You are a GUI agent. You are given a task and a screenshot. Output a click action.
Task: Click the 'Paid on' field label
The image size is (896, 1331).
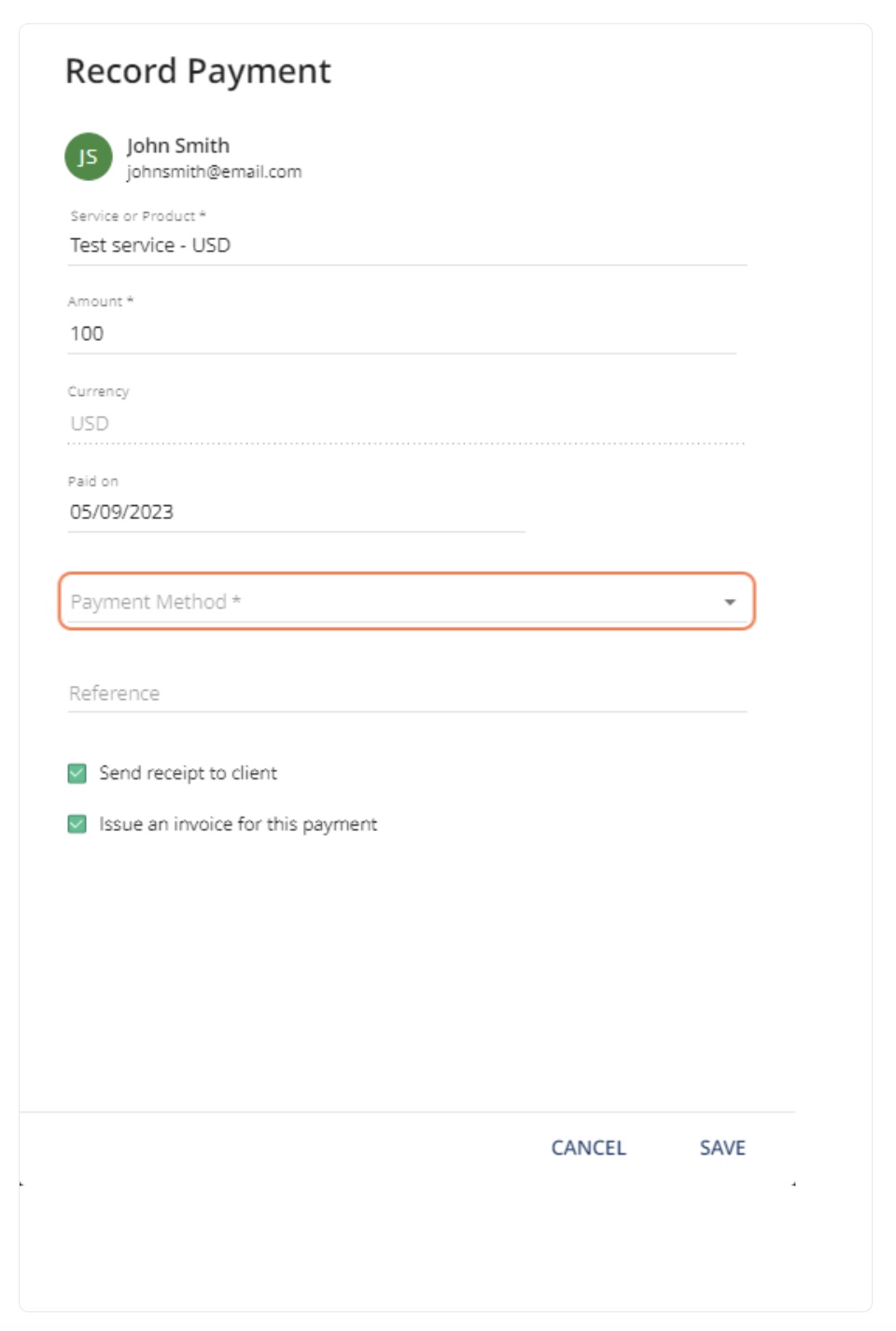pyautogui.click(x=93, y=482)
